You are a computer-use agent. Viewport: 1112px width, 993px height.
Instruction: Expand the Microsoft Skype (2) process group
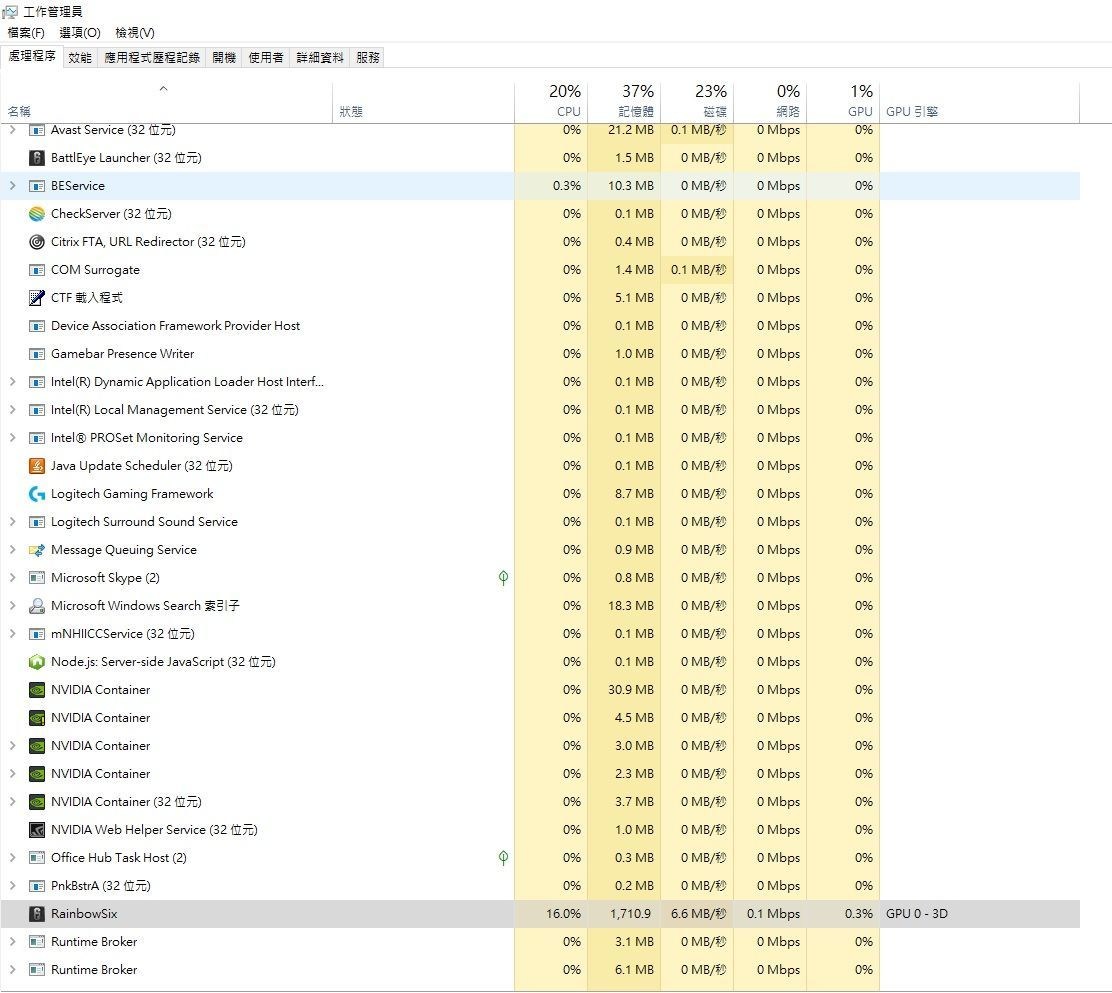(x=12, y=578)
